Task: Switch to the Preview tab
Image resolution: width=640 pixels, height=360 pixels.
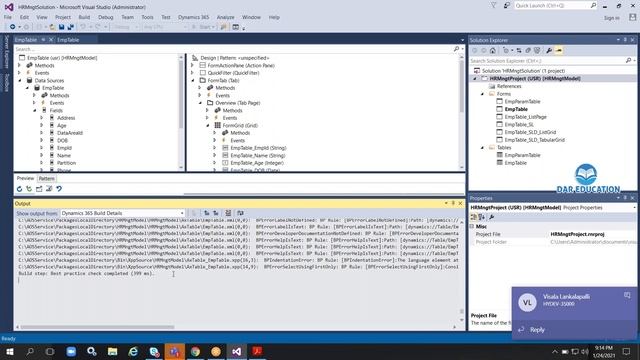Action: click(x=25, y=178)
